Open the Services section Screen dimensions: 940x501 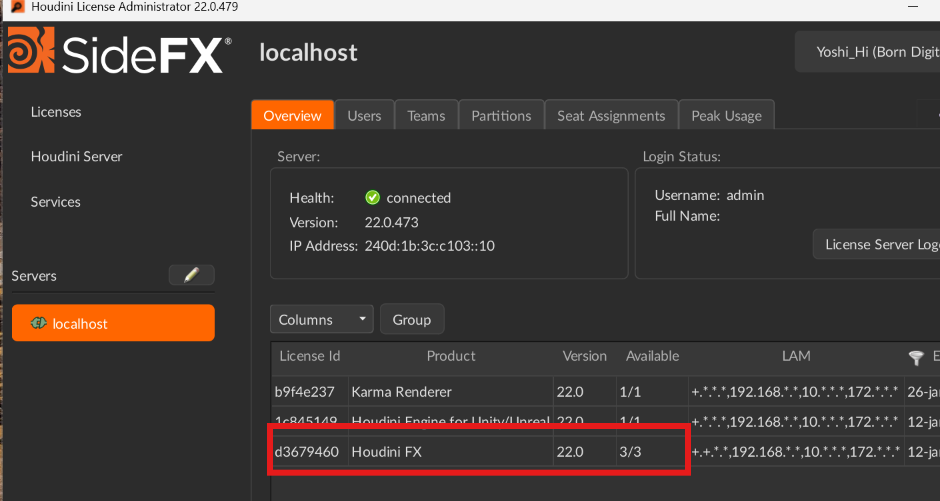(55, 202)
